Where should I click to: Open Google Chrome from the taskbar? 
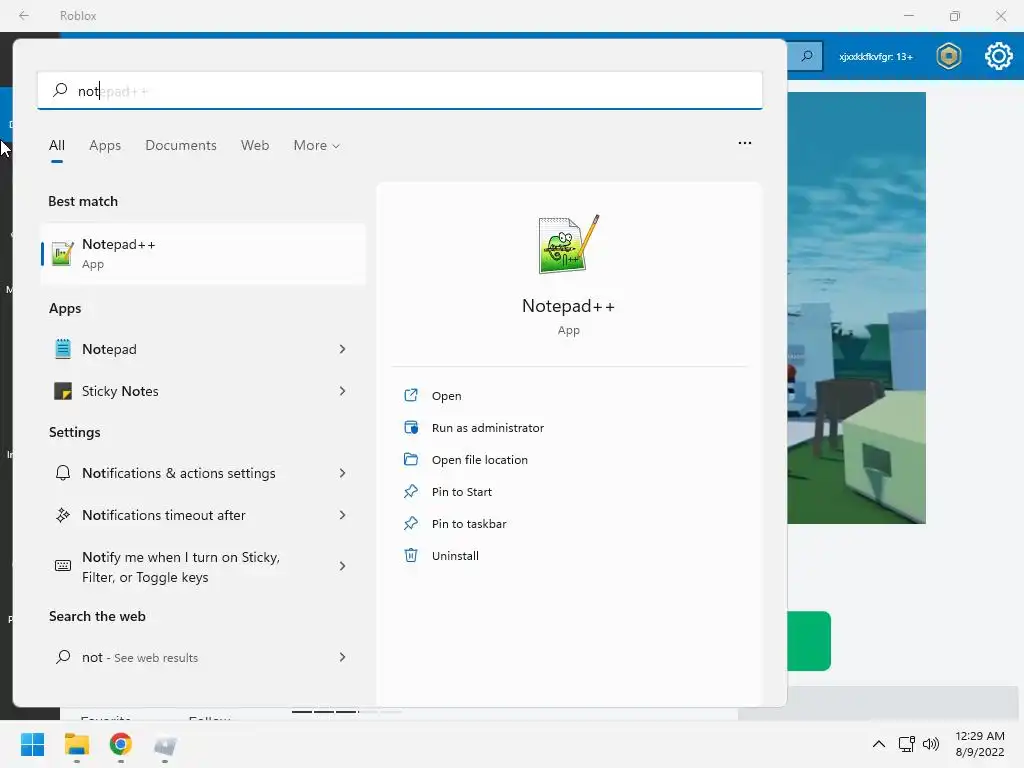[120, 744]
